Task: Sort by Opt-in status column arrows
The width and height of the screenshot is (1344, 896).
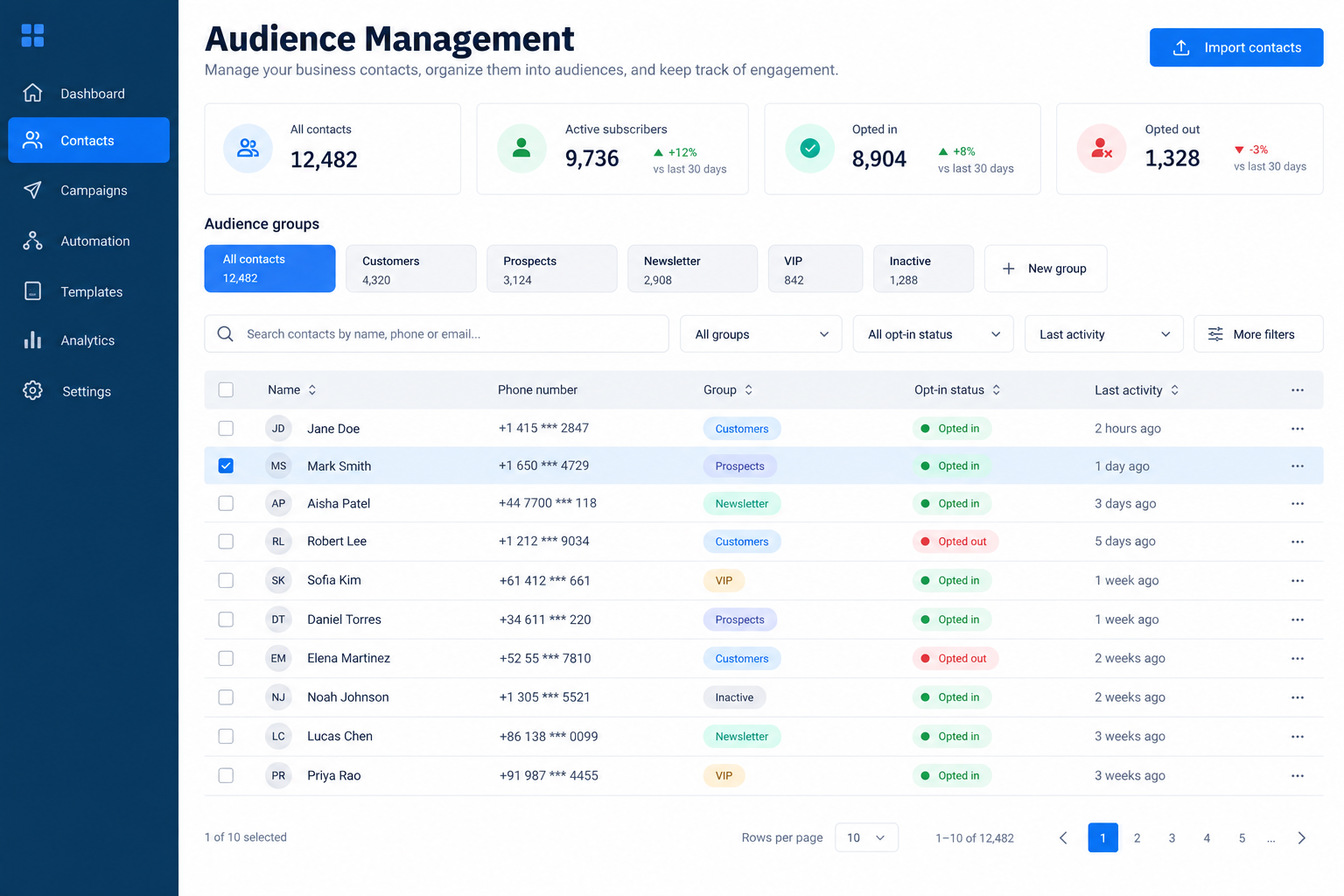Action: pyautogui.click(x=996, y=390)
